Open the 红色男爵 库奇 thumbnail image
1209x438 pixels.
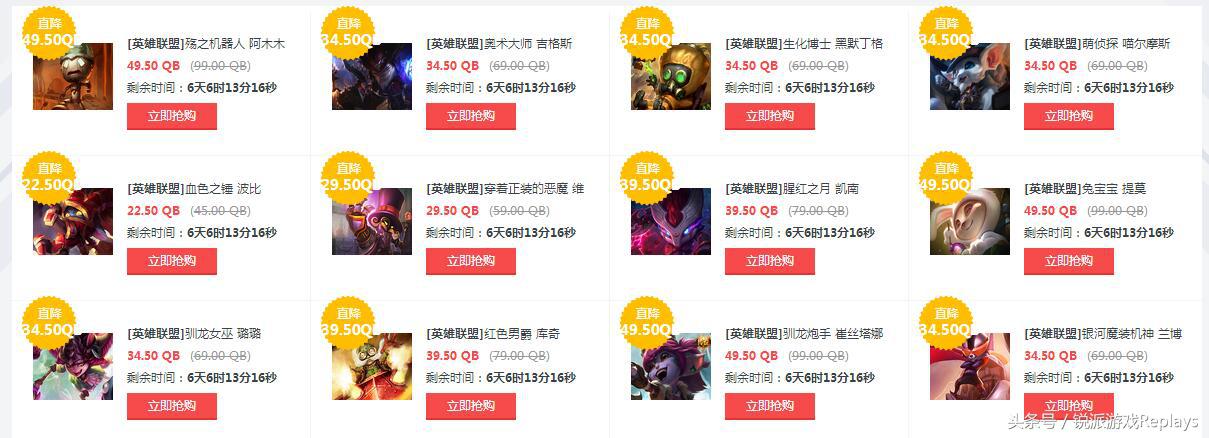coord(372,366)
